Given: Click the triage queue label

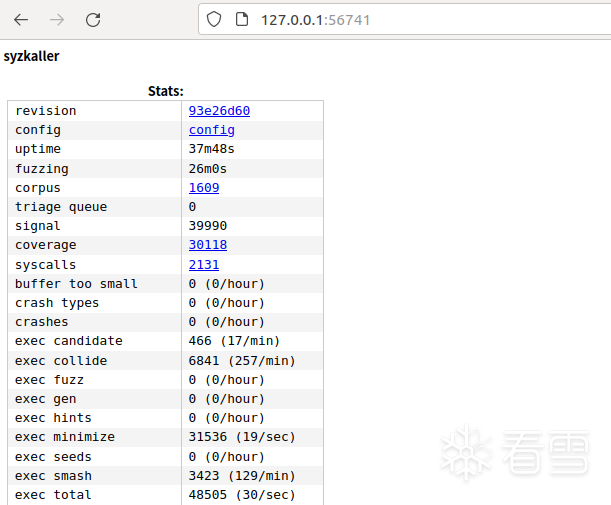Looking at the screenshot, I should 61,207.
